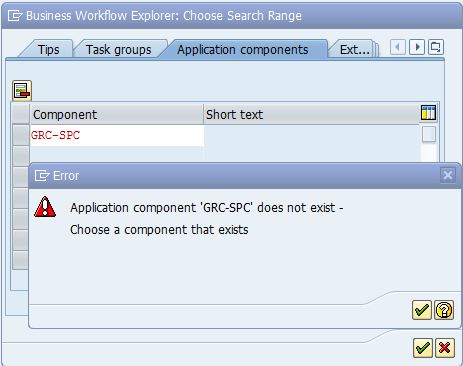
Task: Show previous tabs with left arrow
Action: pos(398,47)
